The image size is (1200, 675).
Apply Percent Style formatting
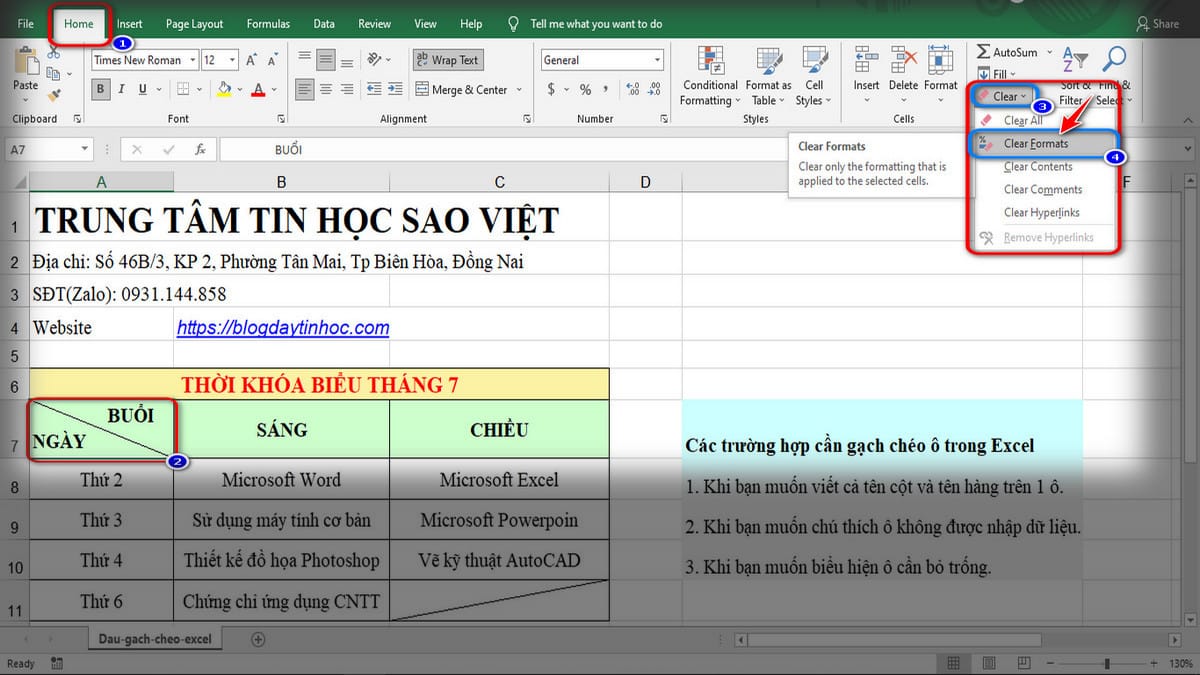coord(586,90)
